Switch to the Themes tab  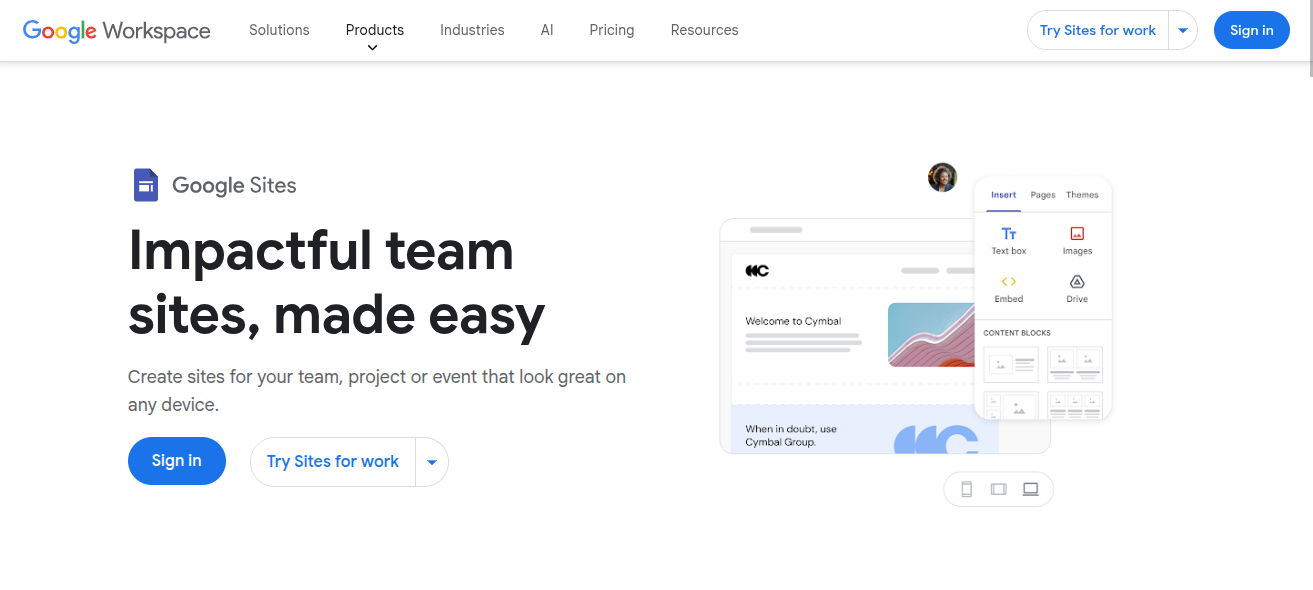tap(1082, 195)
